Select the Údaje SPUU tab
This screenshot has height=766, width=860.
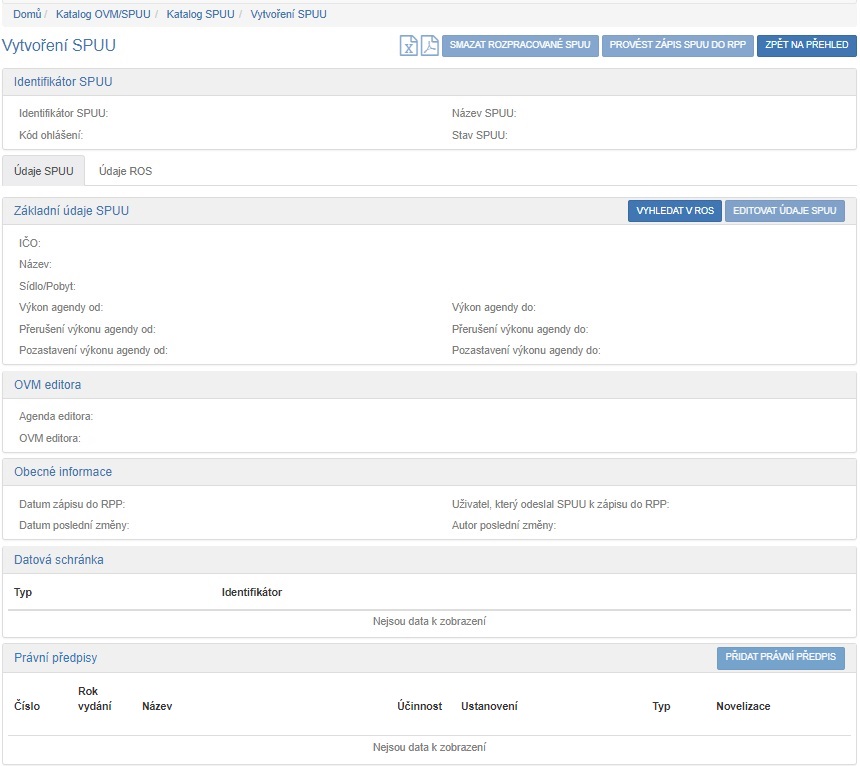44,171
